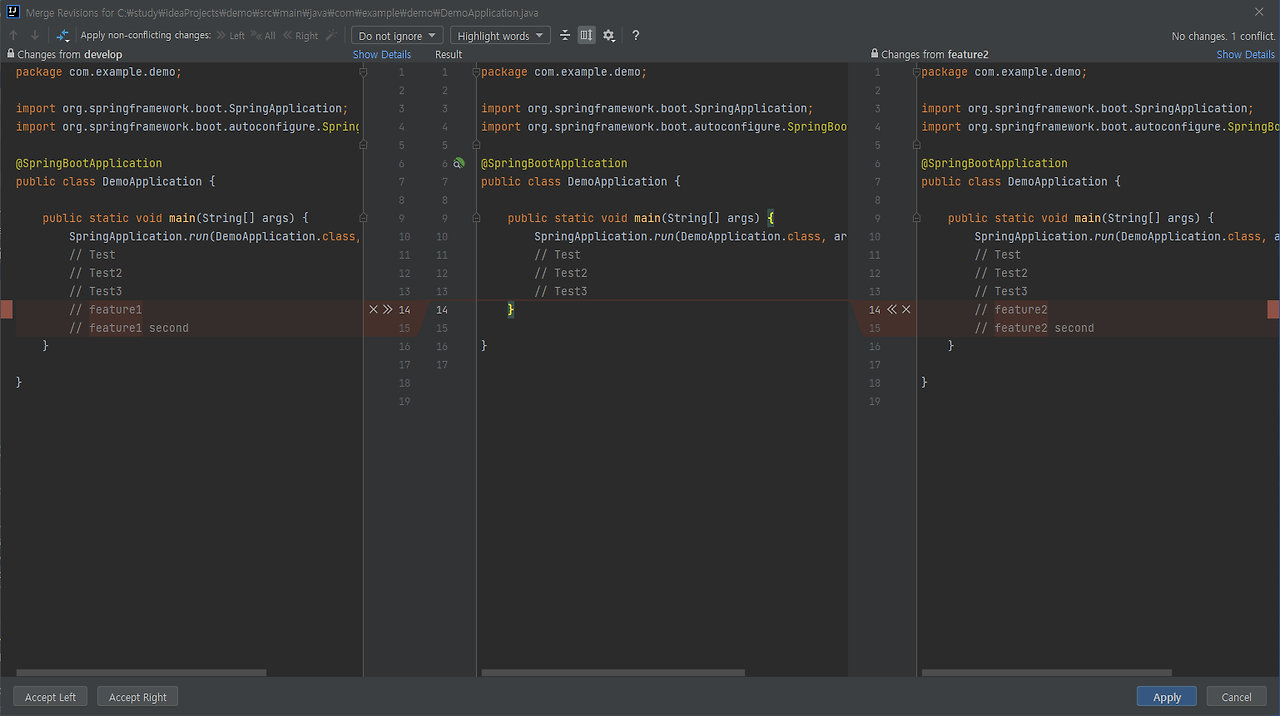Accept the develop change with the left >> arrow

pyautogui.click(x=388, y=310)
